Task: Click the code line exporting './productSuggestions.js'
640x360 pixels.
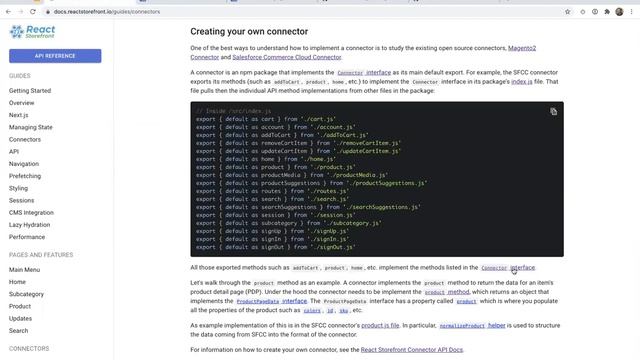Action: click(x=311, y=183)
